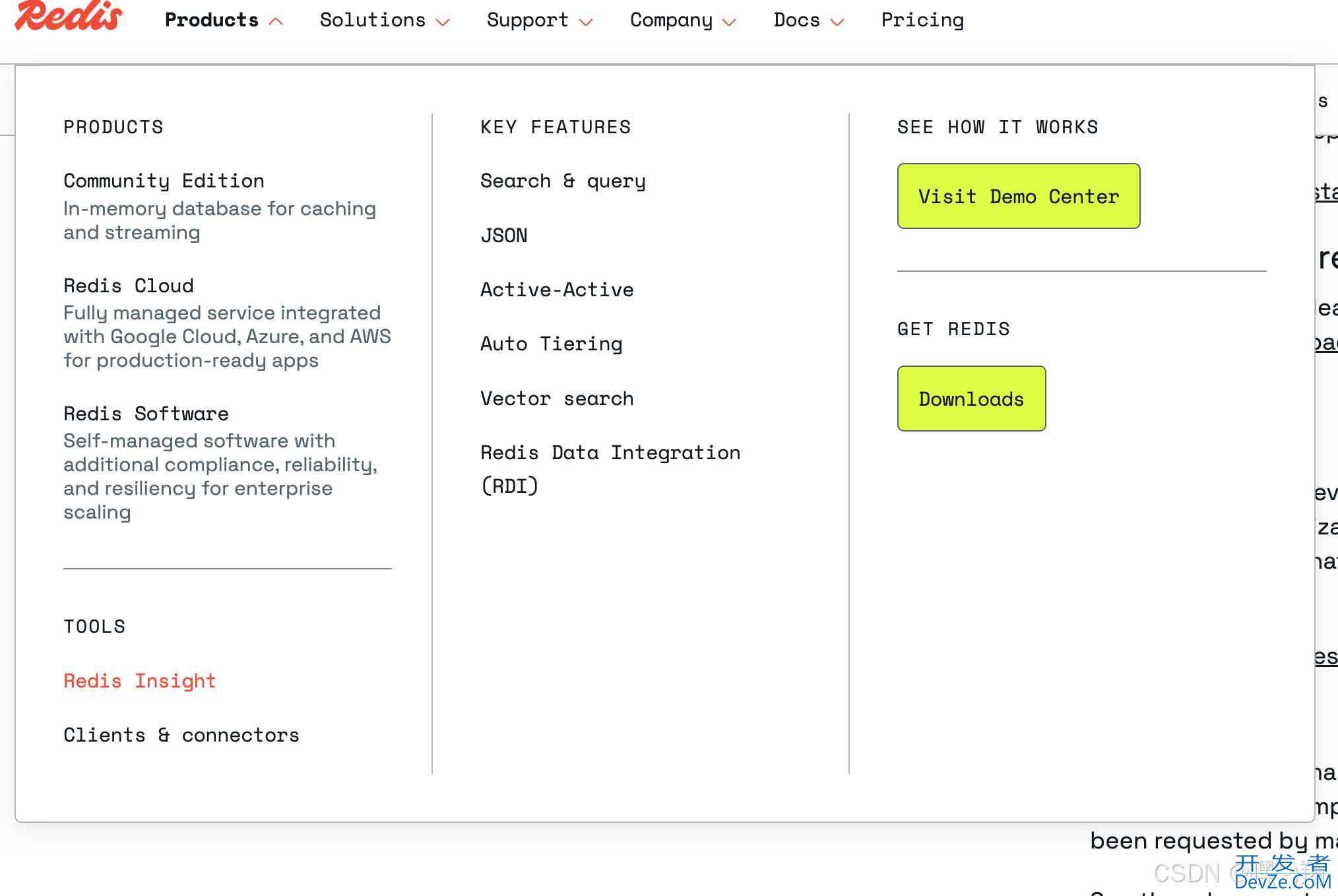Click the PRODUCTS section heading
Viewport: 1338px width, 896px height.
(113, 127)
